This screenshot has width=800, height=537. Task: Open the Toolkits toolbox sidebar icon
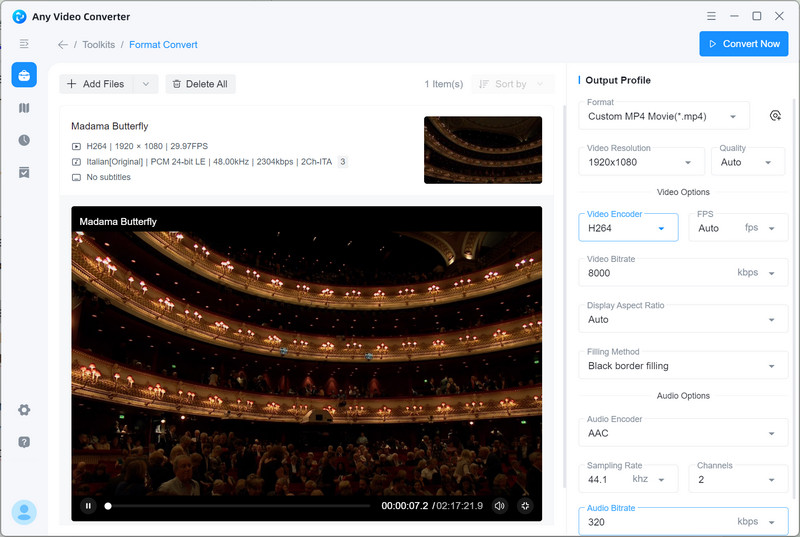tap(24, 75)
